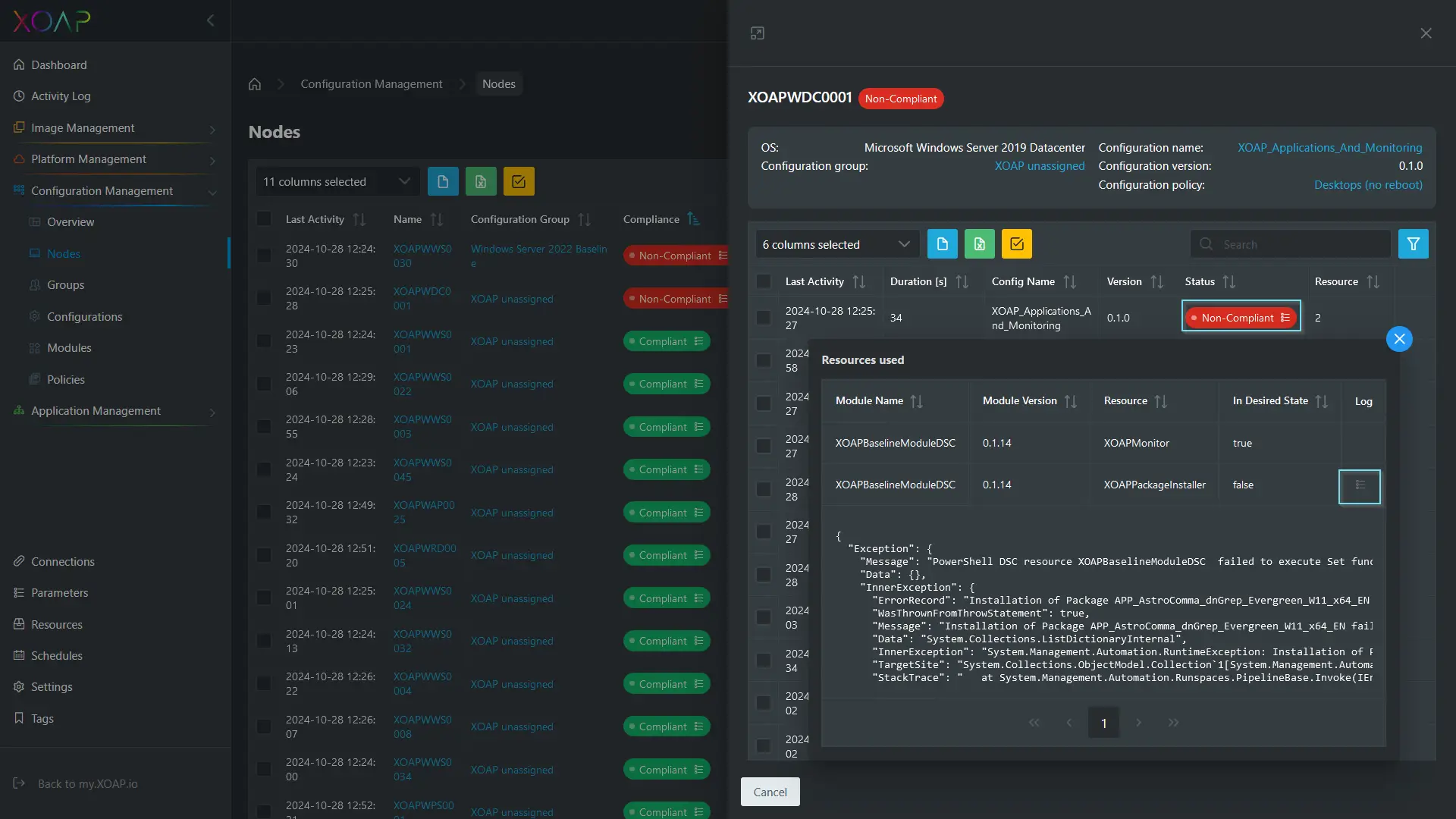Go to Overview under Configuration Management

click(x=71, y=222)
